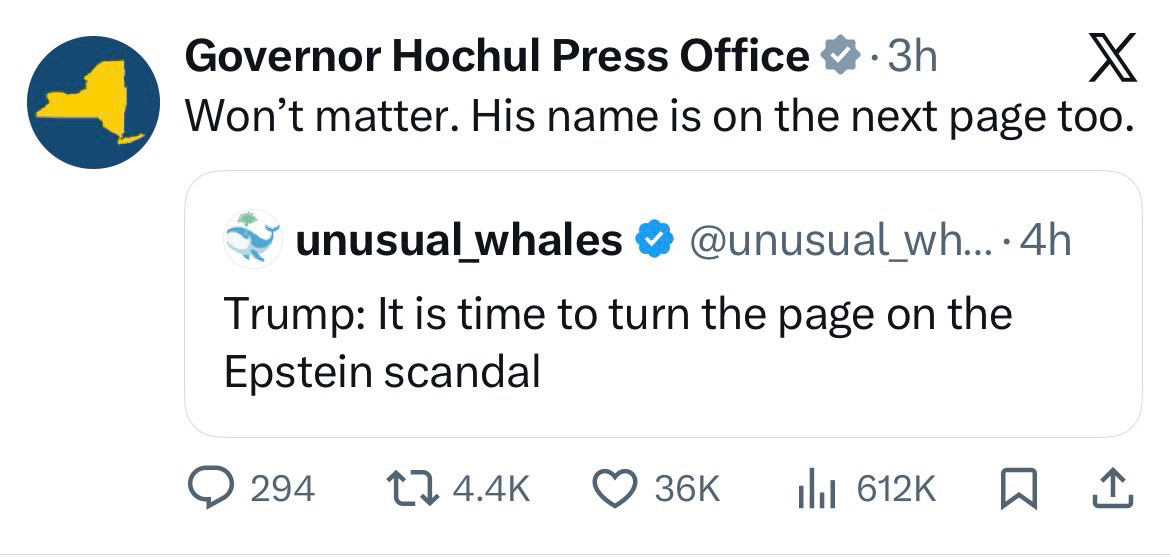The image size is (1170, 557).
Task: Click the 3h timestamp
Action: click(911, 58)
